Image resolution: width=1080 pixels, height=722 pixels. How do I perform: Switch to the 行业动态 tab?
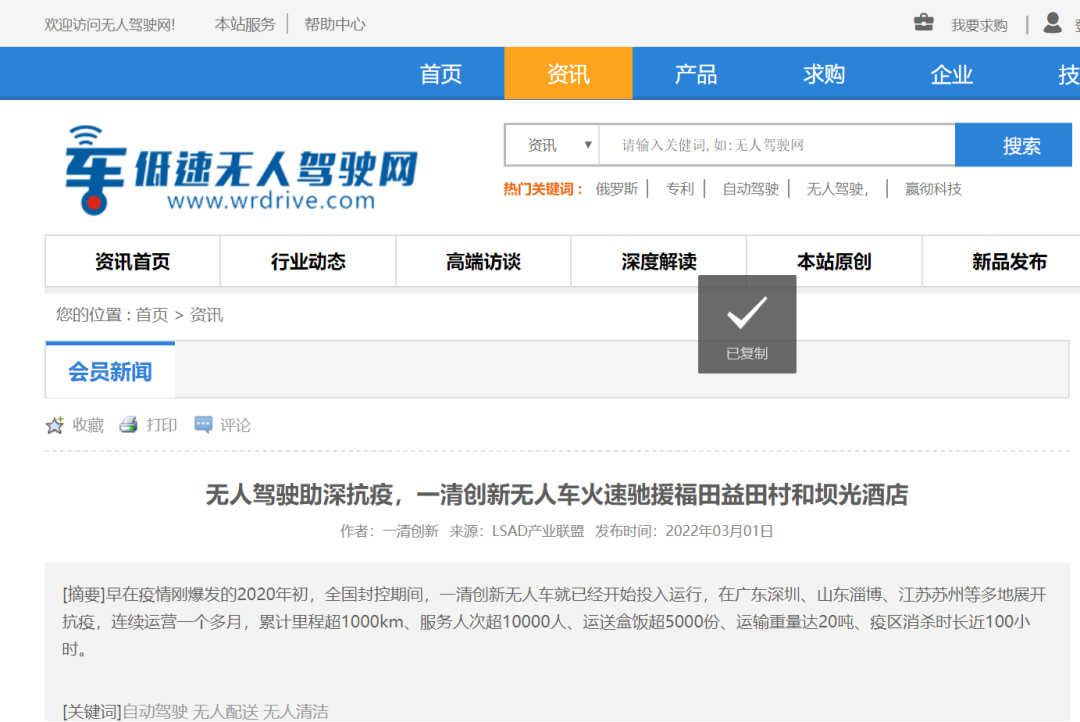coord(308,262)
